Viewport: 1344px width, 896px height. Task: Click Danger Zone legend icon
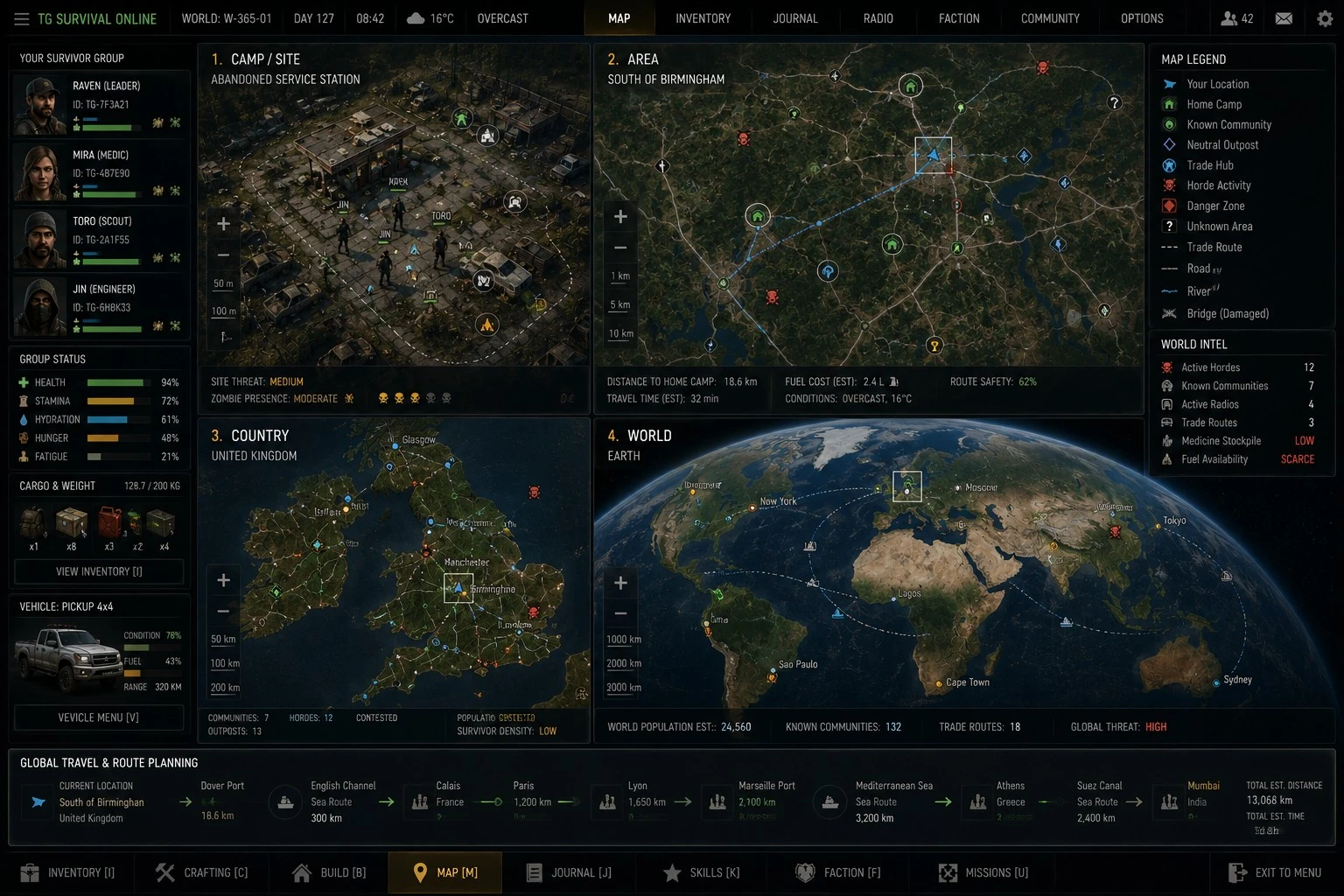point(1169,206)
